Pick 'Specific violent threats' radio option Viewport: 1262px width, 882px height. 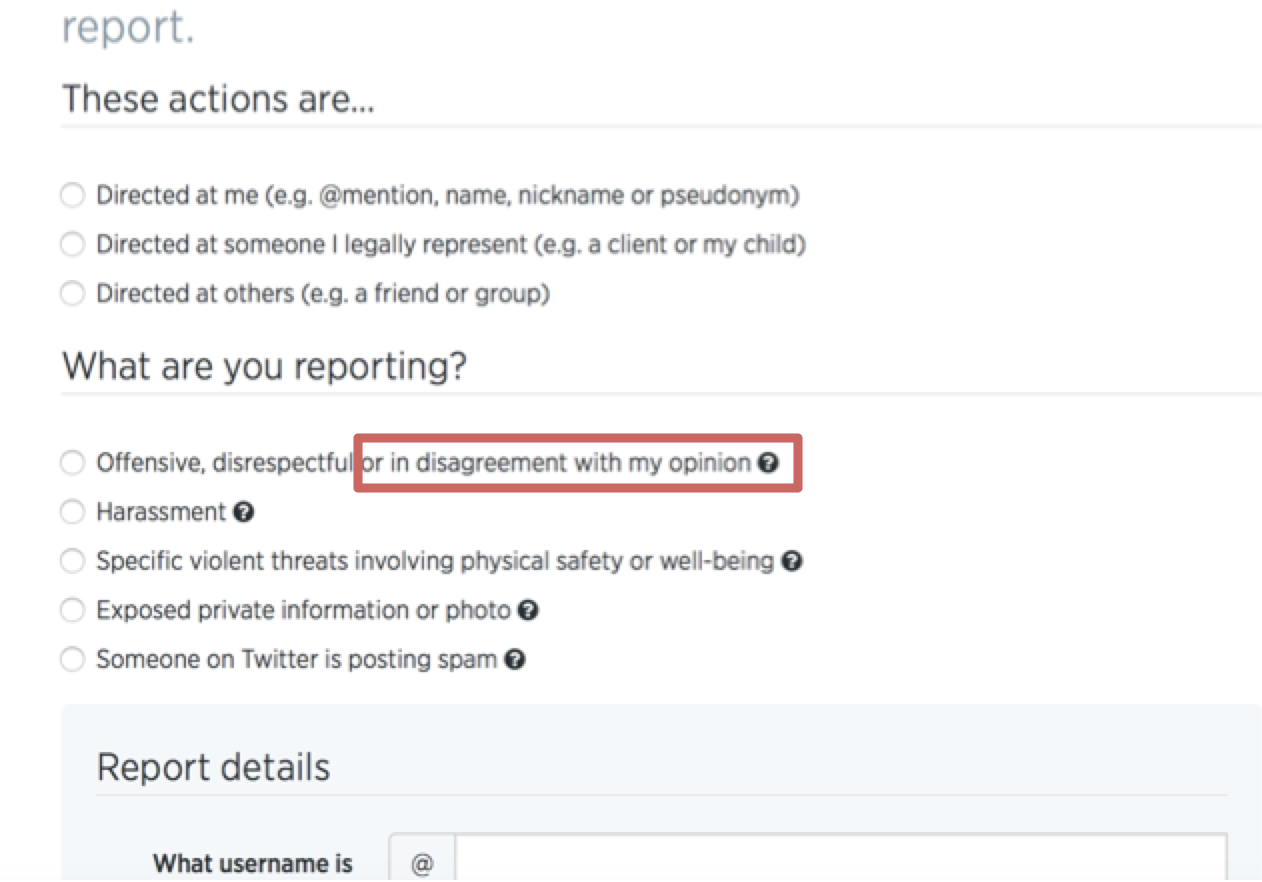pos(72,561)
